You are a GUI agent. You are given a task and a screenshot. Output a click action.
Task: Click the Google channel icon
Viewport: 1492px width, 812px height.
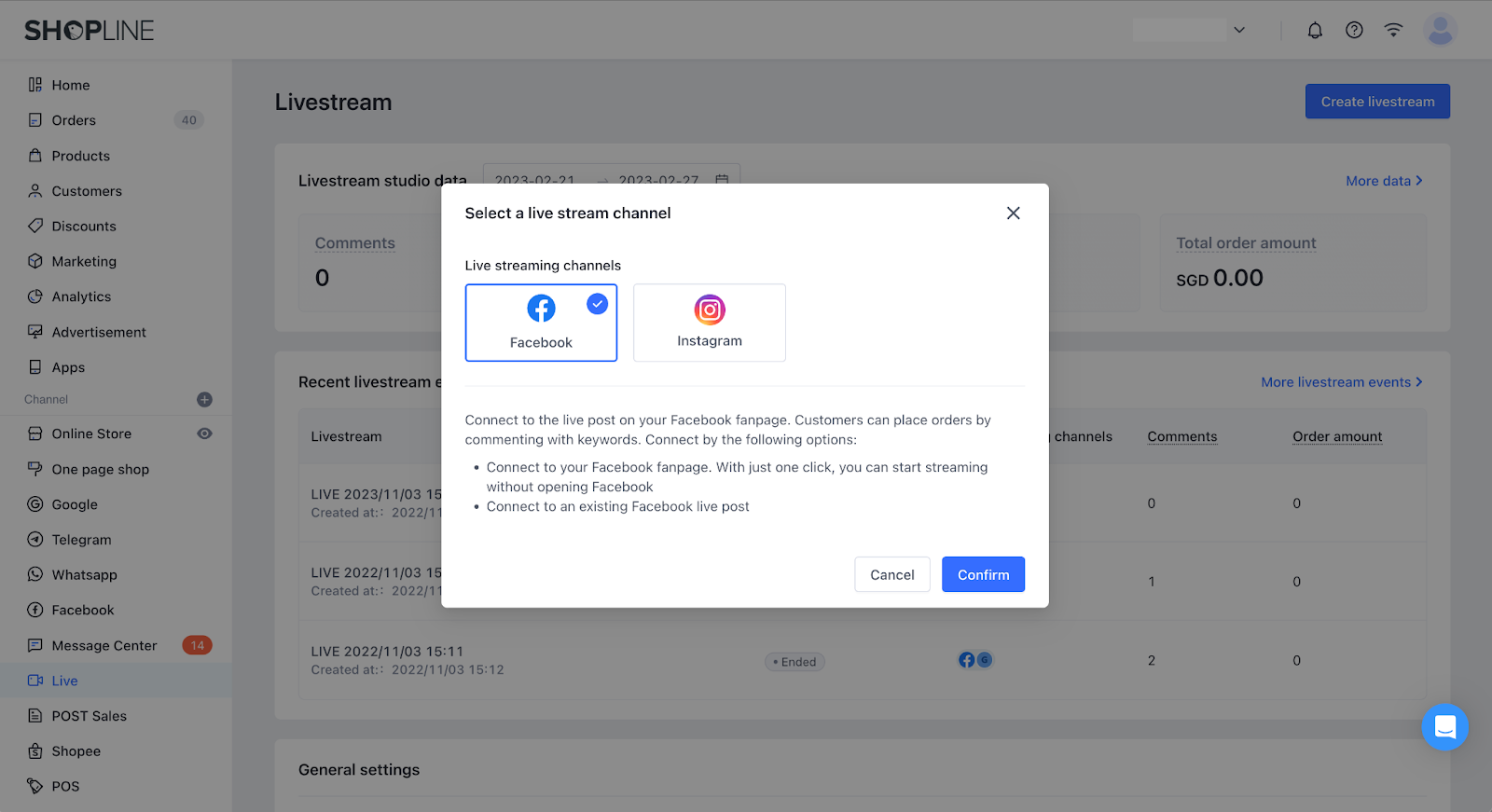(35, 504)
